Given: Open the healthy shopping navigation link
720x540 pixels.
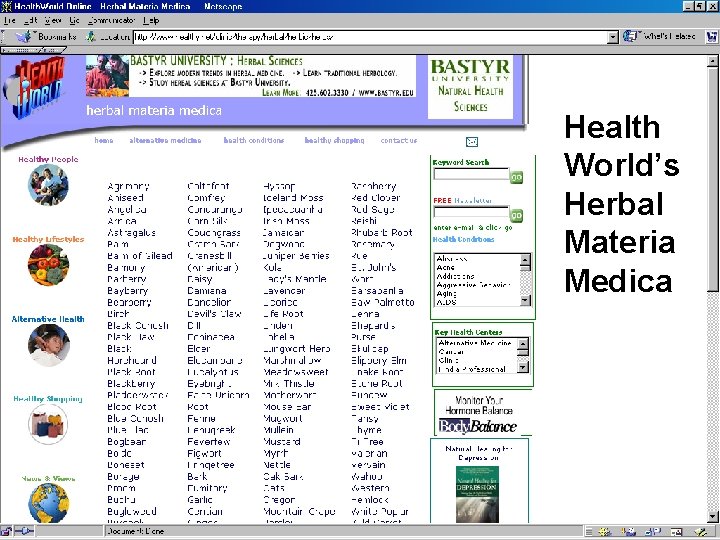Looking at the screenshot, I should [x=334, y=141].
